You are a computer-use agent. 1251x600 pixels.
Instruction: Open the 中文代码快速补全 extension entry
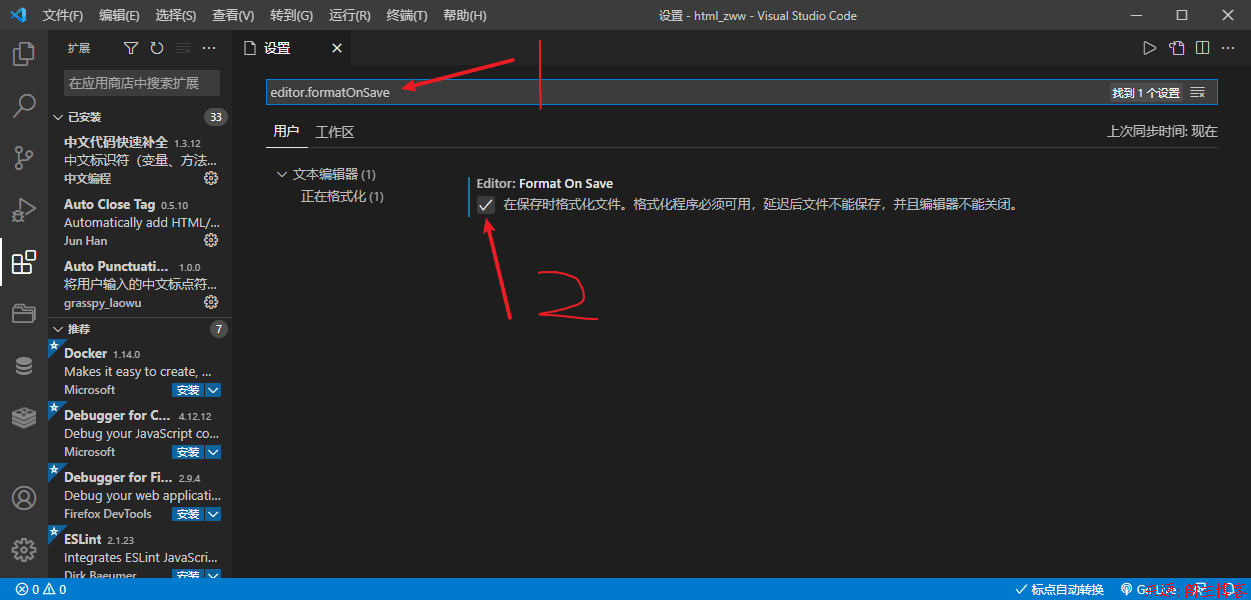[140, 160]
